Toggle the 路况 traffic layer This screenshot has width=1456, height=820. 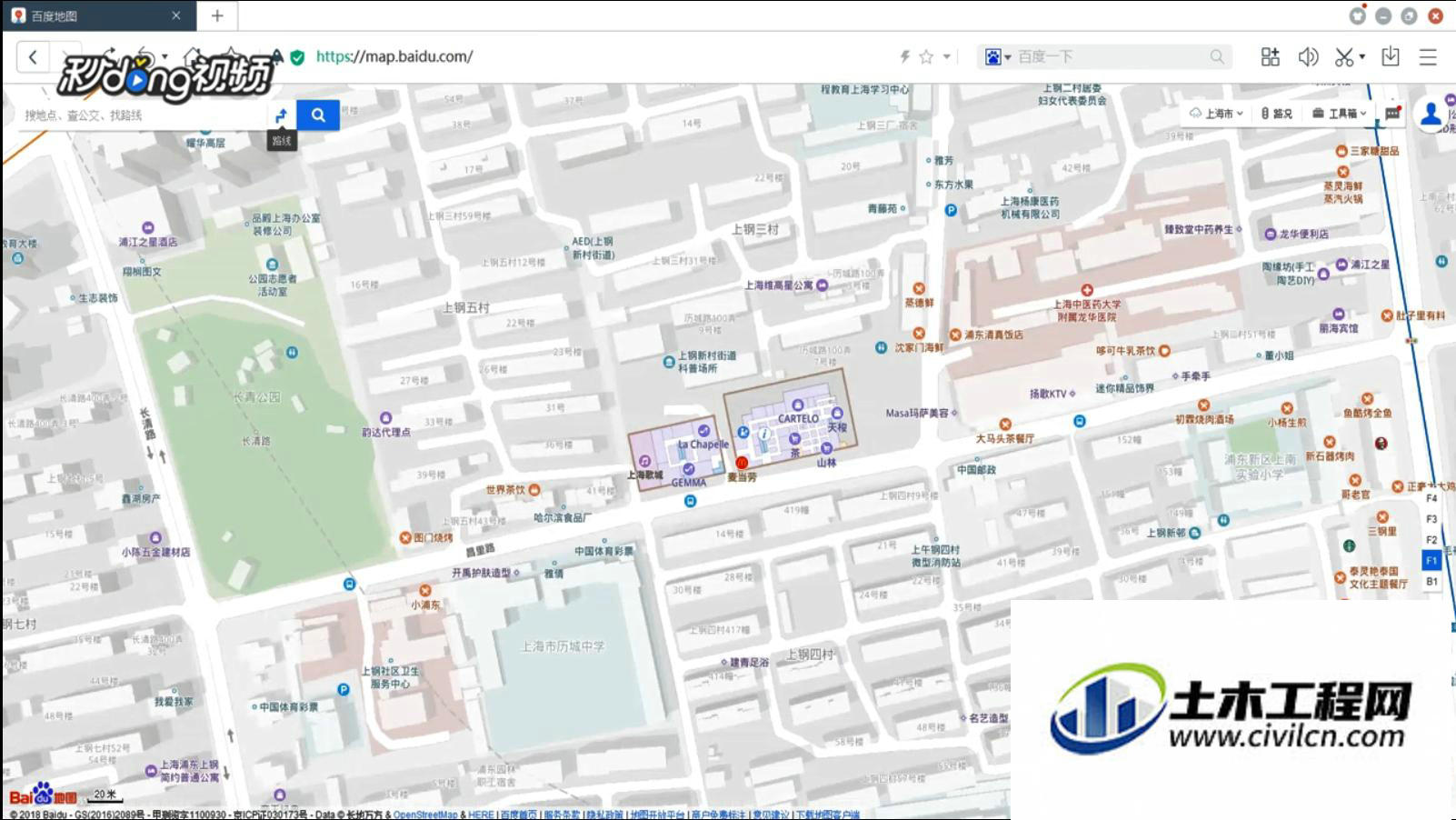click(1276, 114)
